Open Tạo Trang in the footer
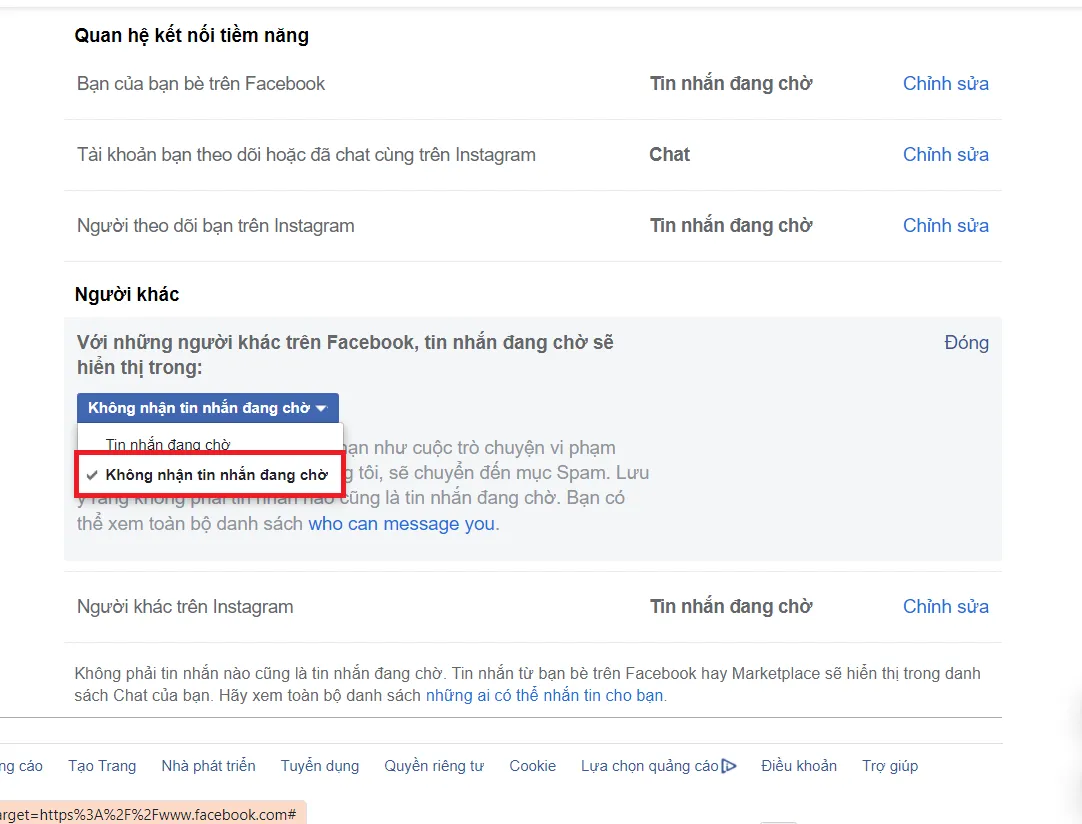Viewport: 1082px width, 824px height. [x=102, y=765]
